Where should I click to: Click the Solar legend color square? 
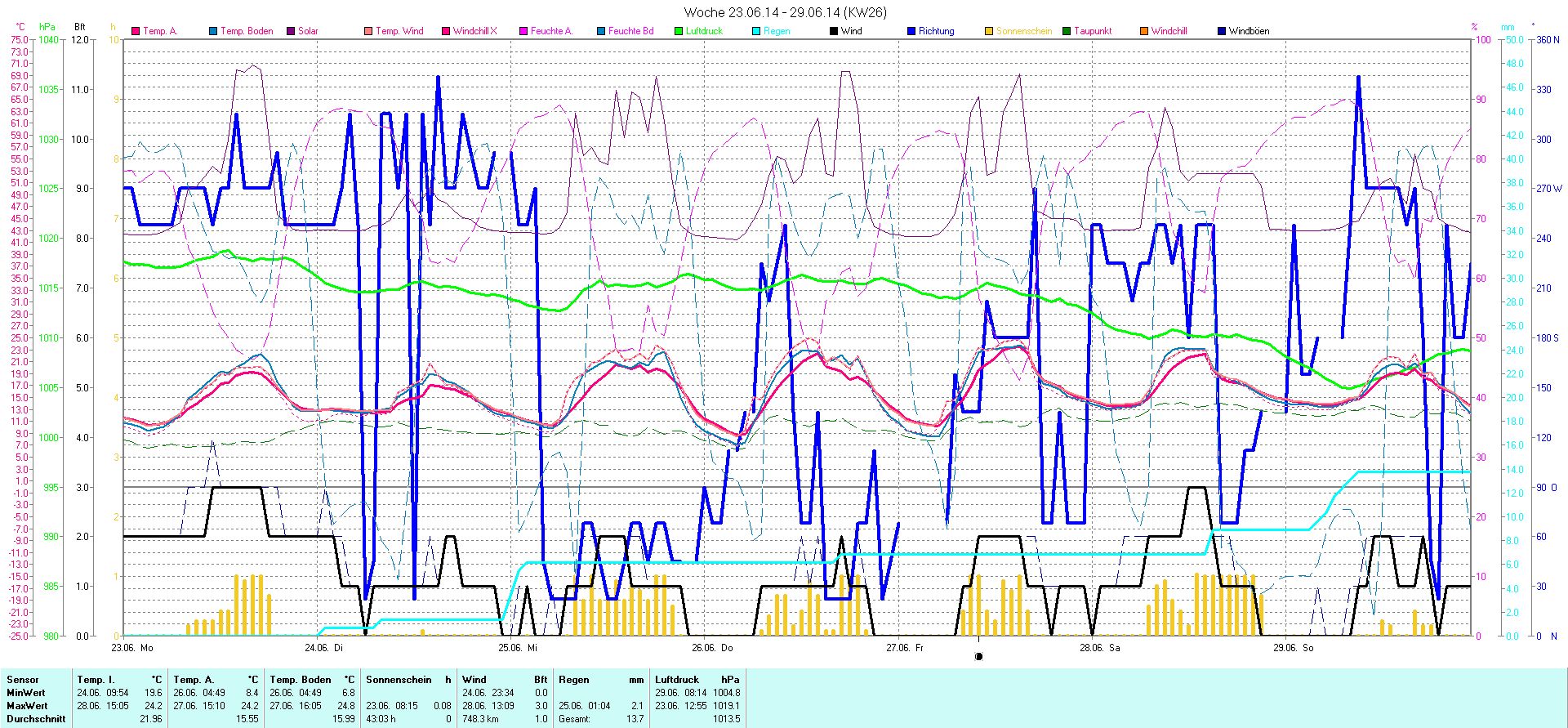(x=291, y=31)
